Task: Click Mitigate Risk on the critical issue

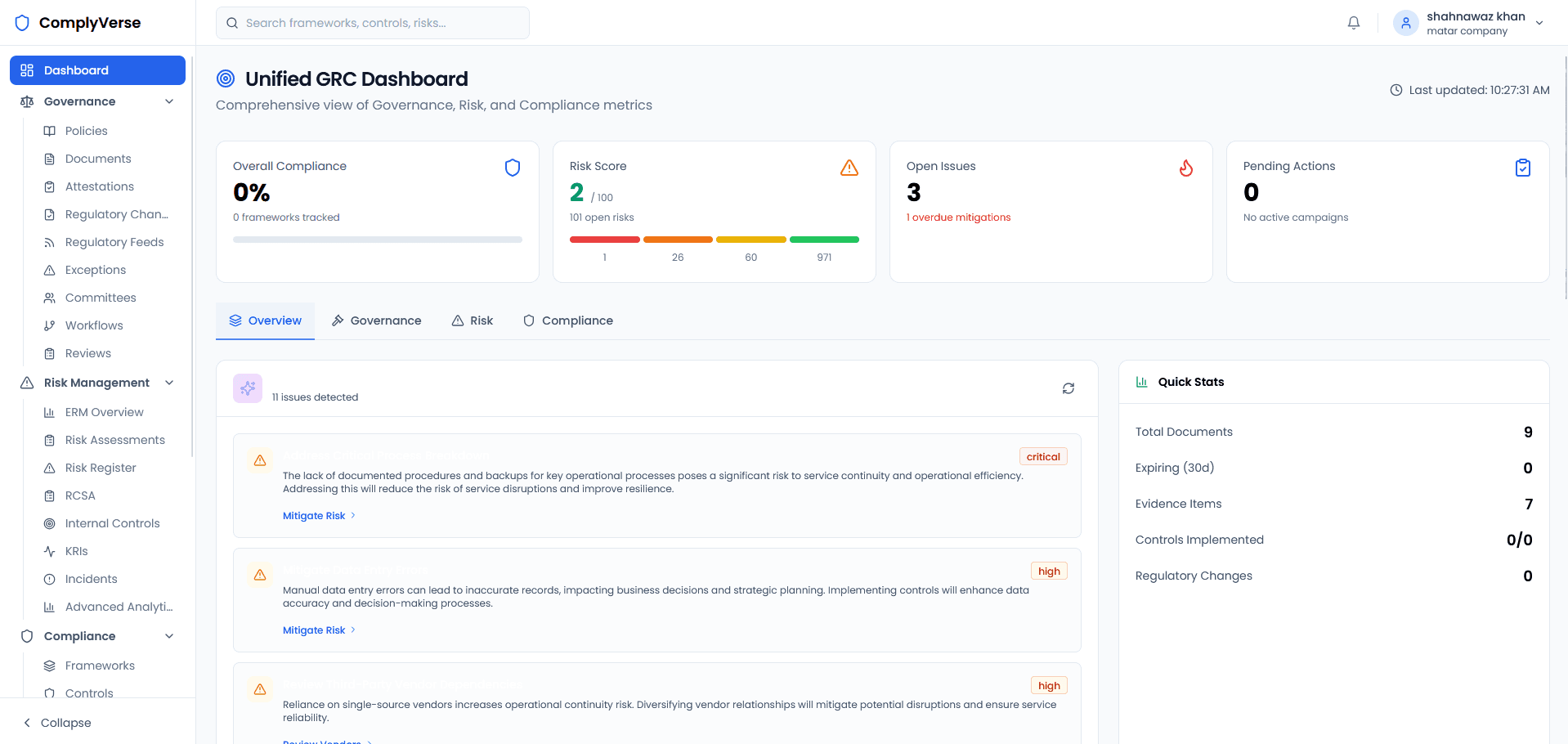Action: pyautogui.click(x=314, y=516)
